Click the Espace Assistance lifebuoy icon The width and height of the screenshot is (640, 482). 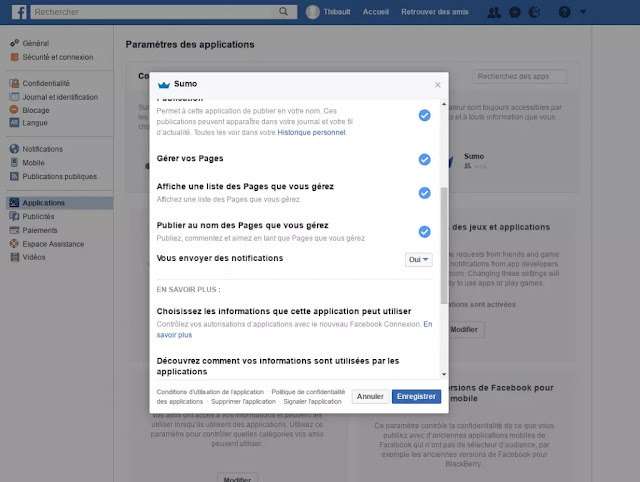pos(14,244)
